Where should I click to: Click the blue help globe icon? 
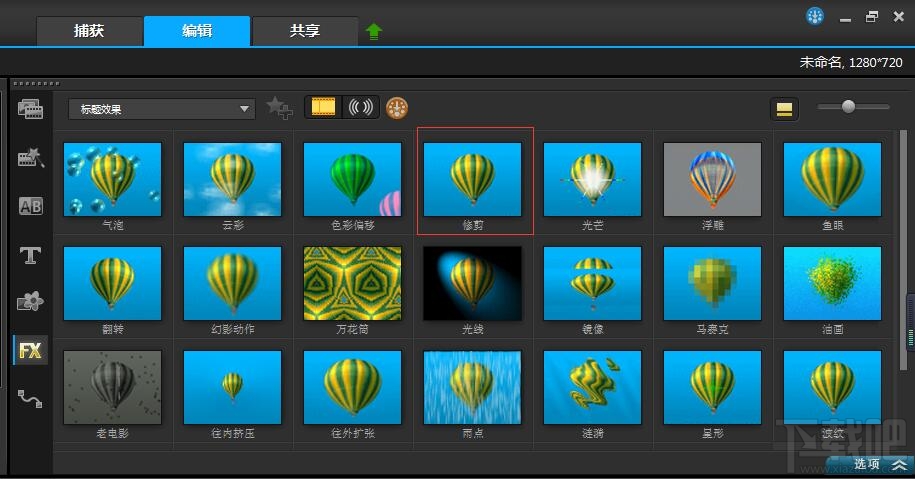pyautogui.click(x=815, y=16)
